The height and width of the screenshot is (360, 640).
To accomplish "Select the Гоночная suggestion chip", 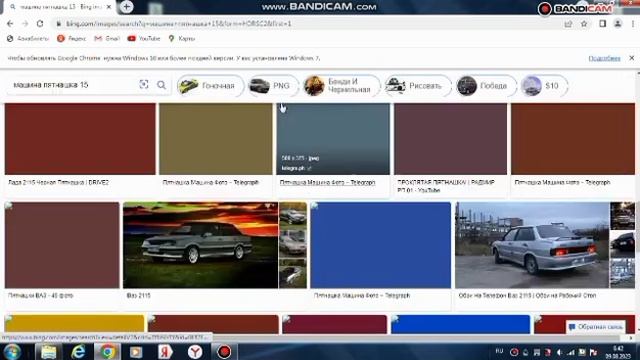I will click(210, 86).
